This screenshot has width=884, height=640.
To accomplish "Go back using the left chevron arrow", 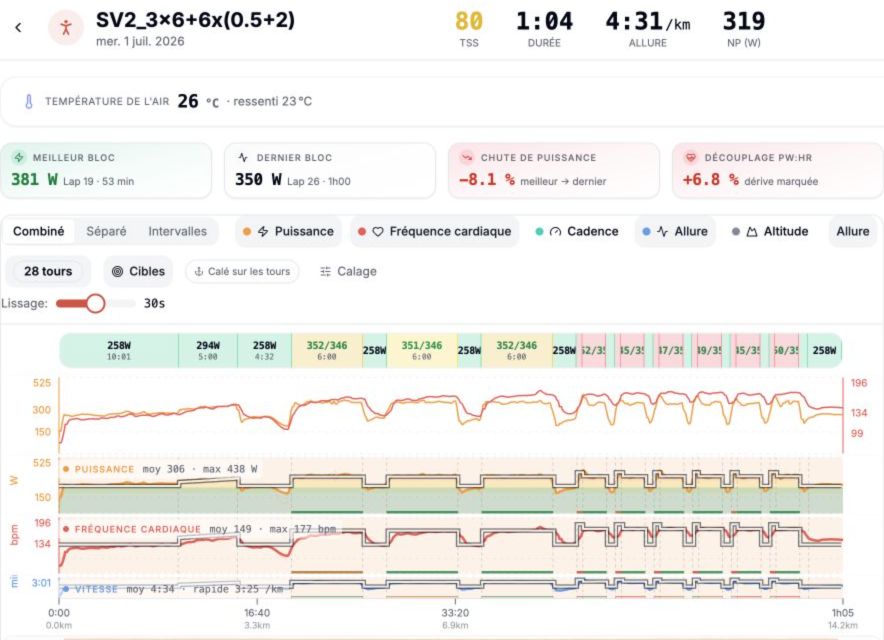I will 18,27.
